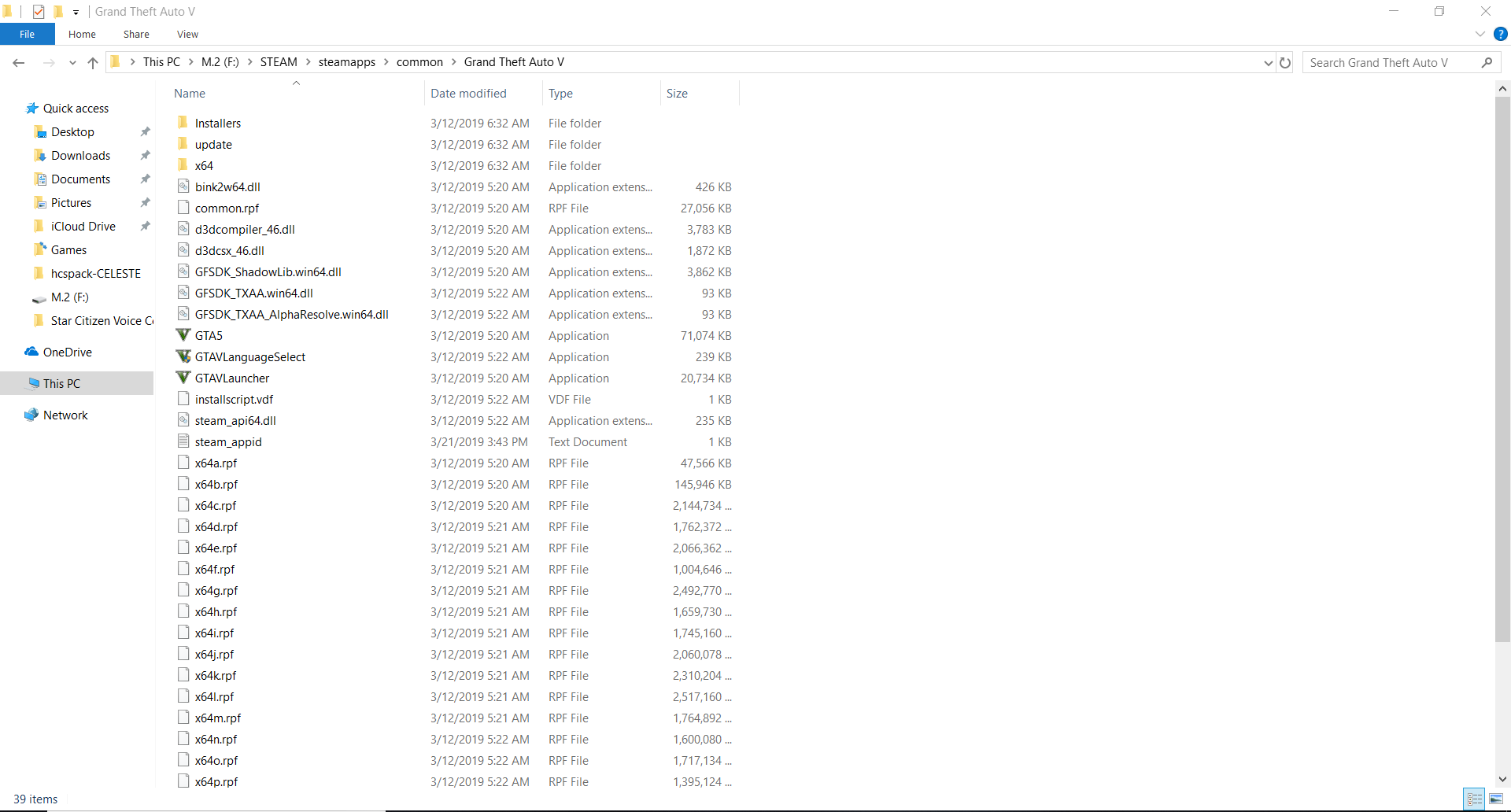Open the Customize Quick Access Toolbar dropdown
1511x812 pixels.
(76, 12)
